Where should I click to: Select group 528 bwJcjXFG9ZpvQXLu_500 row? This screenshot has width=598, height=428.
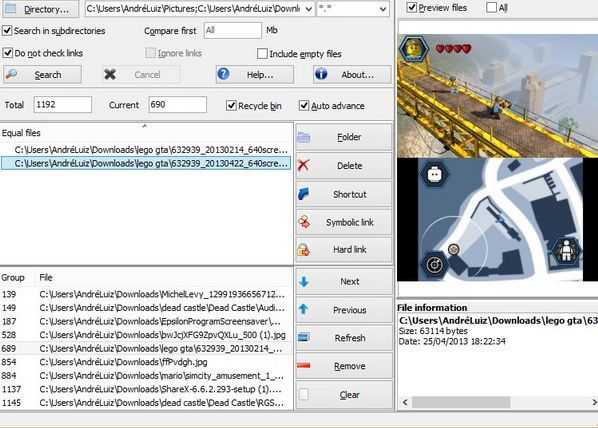coord(146,335)
